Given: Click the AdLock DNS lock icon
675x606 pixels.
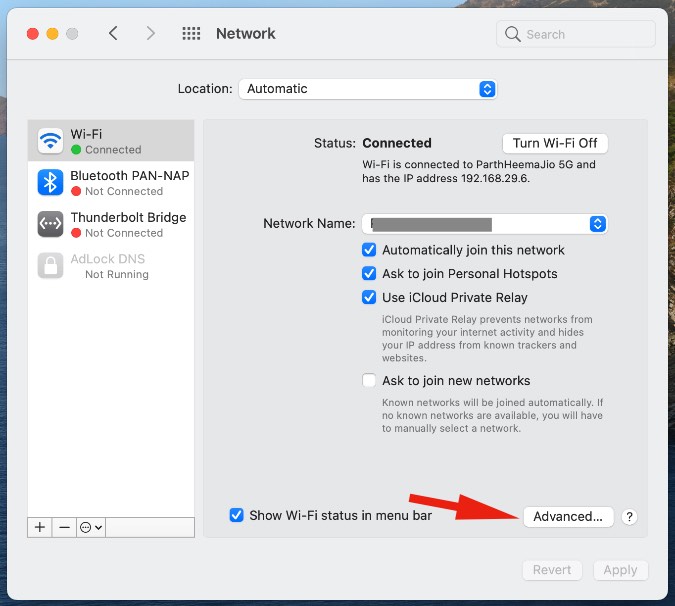Looking at the screenshot, I should coord(50,265).
